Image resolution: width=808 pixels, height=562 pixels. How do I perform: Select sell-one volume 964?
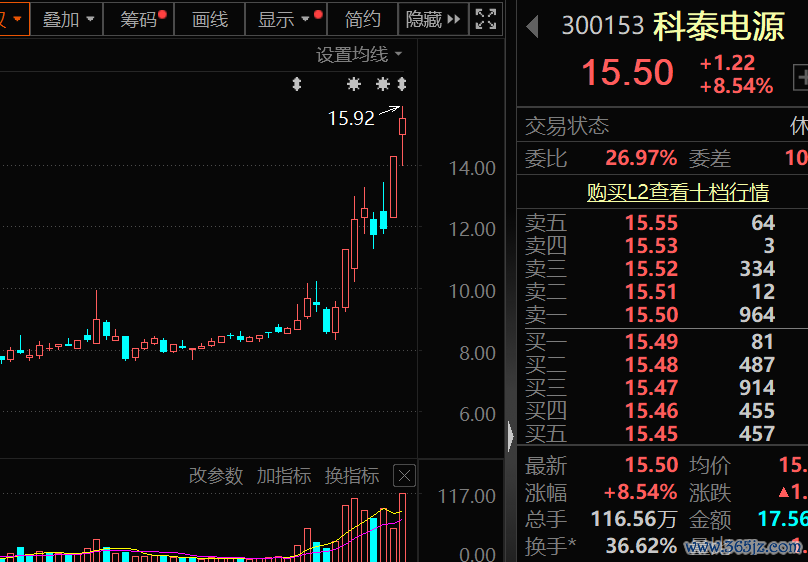[x=757, y=315]
